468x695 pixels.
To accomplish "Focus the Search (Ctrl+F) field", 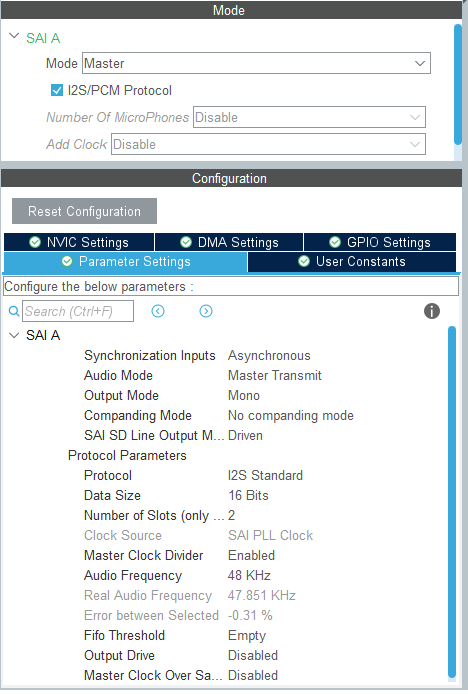I will 78,311.
